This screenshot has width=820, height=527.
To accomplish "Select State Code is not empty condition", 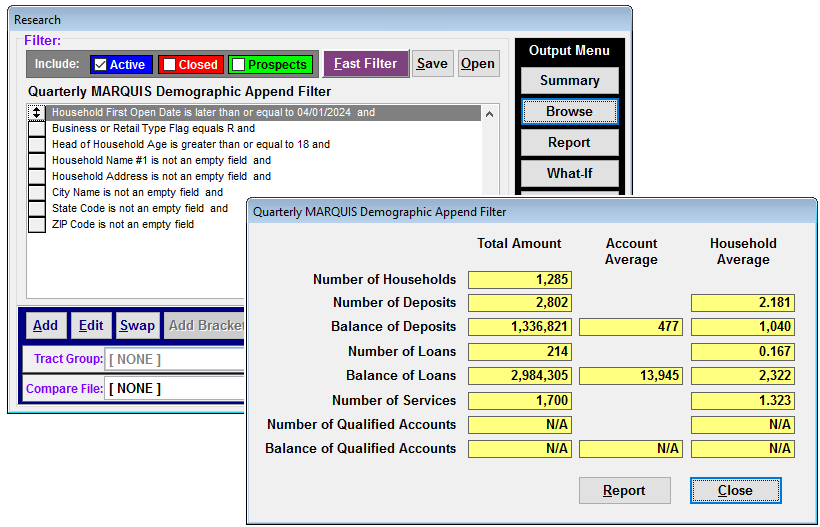I will (140, 209).
